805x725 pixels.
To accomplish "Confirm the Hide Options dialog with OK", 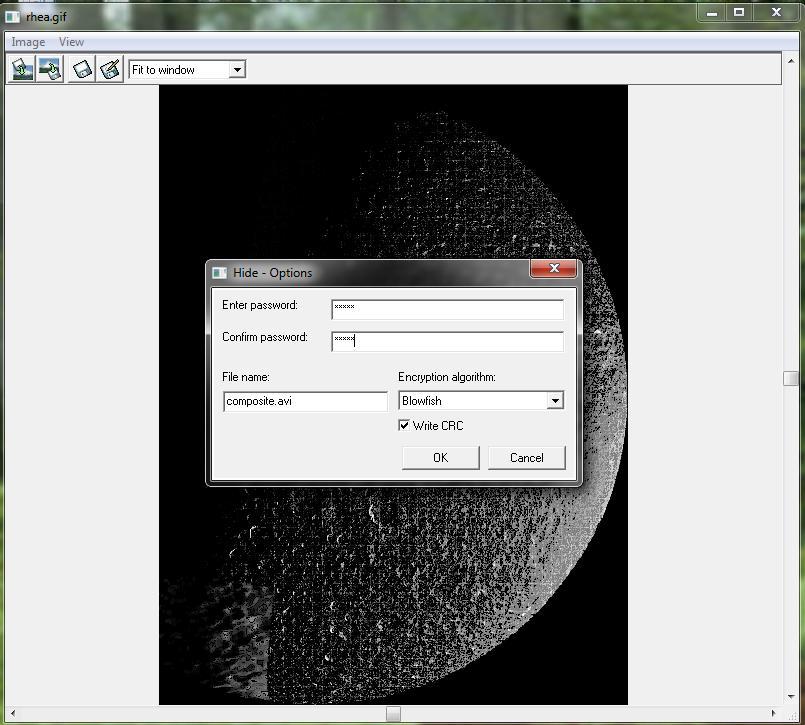I will click(440, 457).
